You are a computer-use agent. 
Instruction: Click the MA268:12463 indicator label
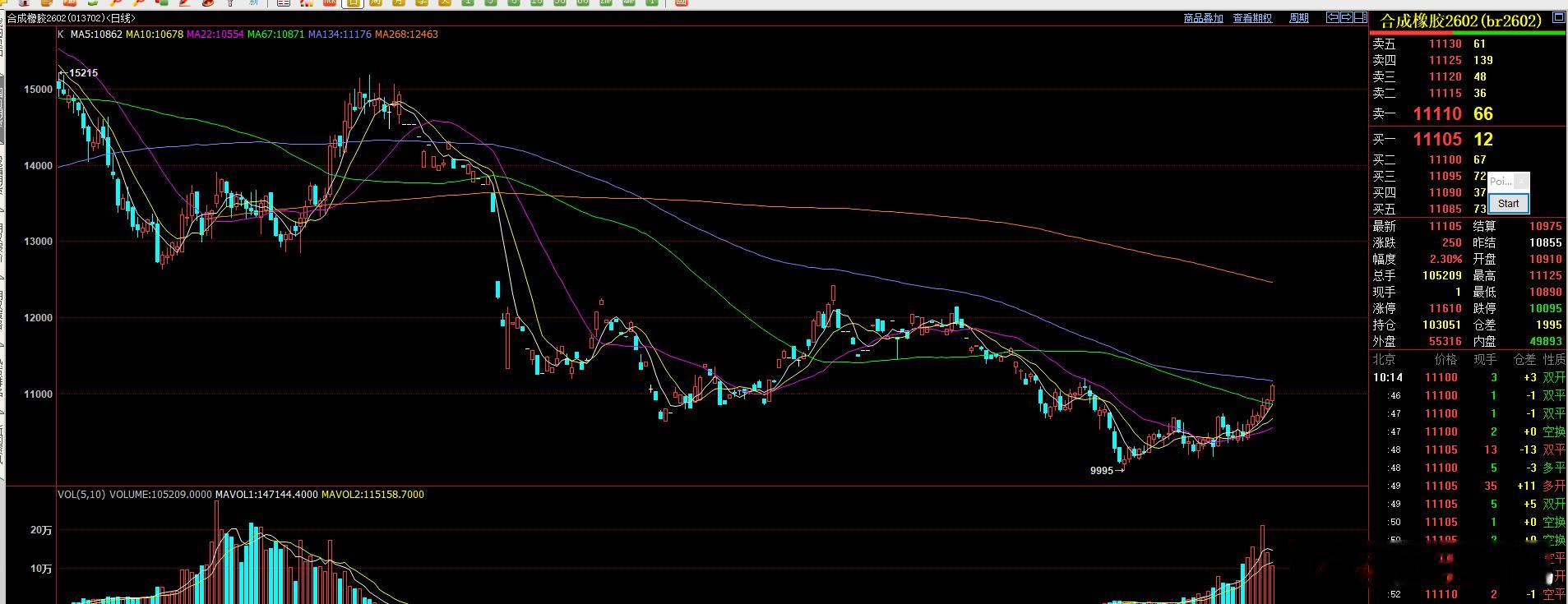pyautogui.click(x=406, y=35)
